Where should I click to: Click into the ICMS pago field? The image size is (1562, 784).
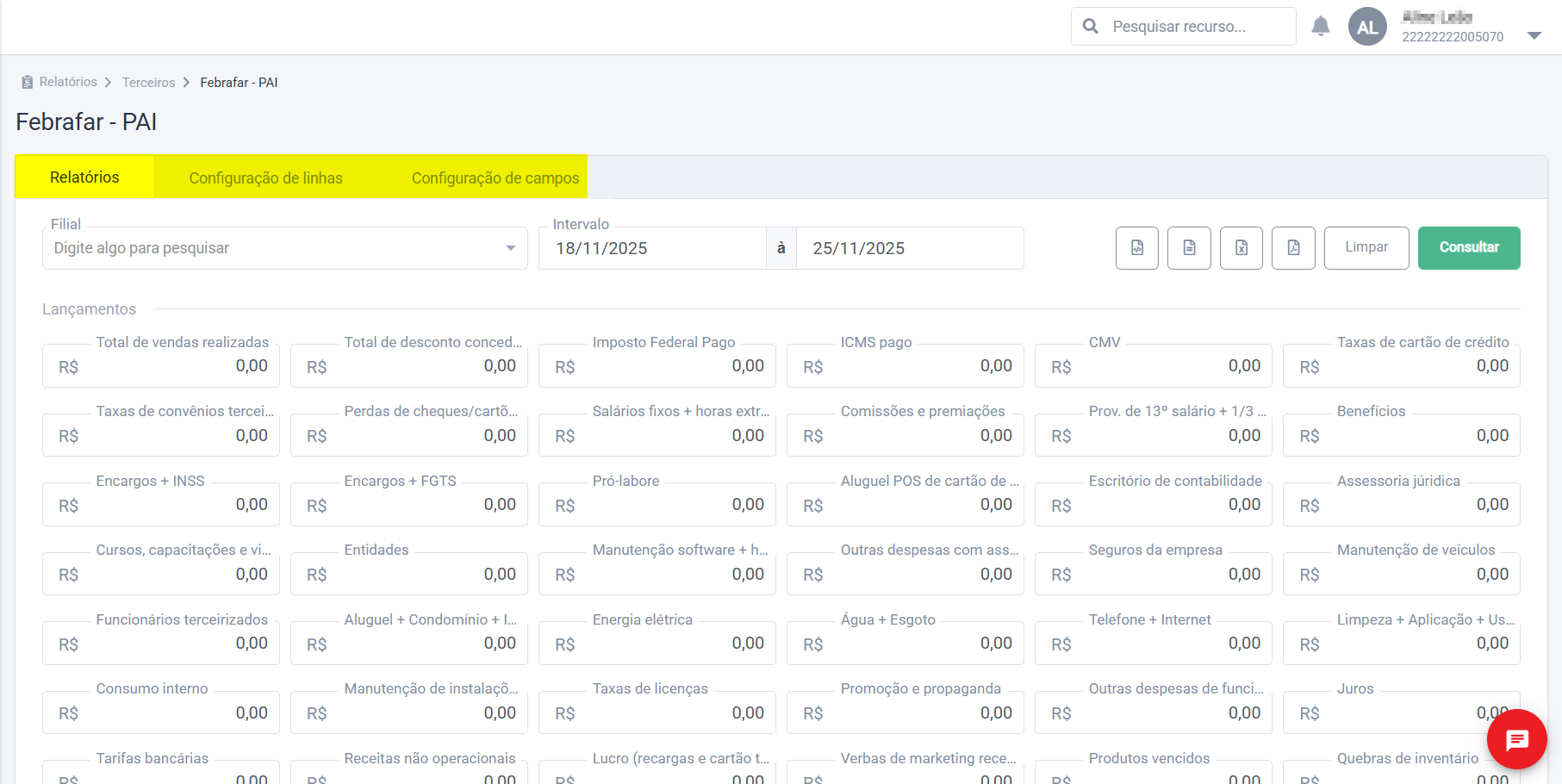(x=905, y=366)
